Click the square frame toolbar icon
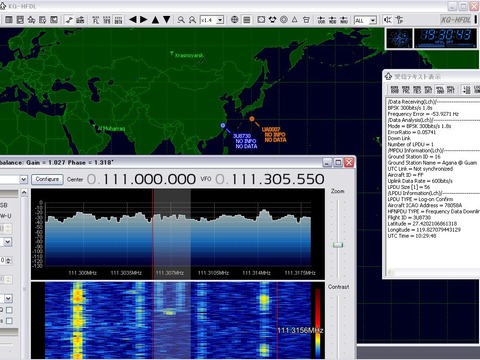 261,20
